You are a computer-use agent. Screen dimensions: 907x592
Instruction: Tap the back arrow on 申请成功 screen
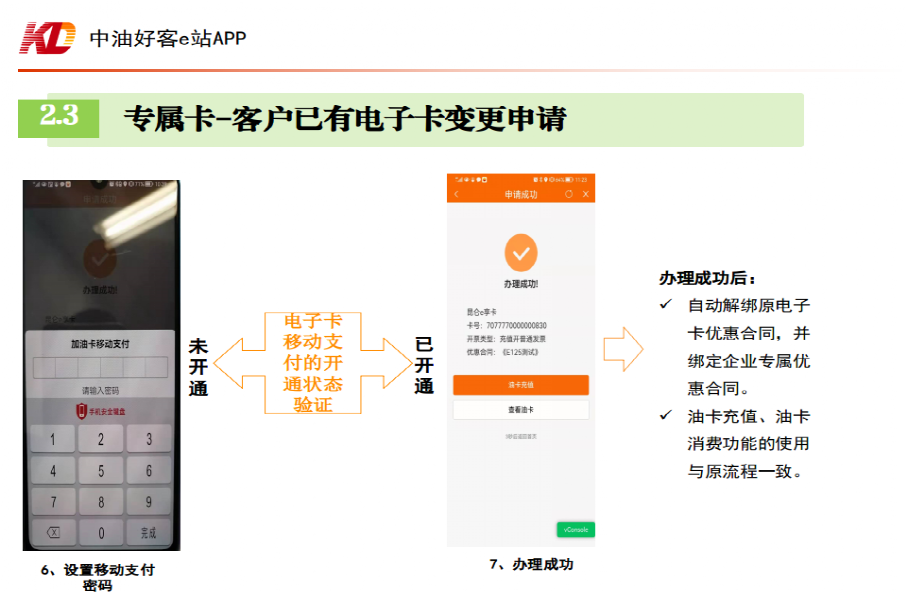point(457,194)
